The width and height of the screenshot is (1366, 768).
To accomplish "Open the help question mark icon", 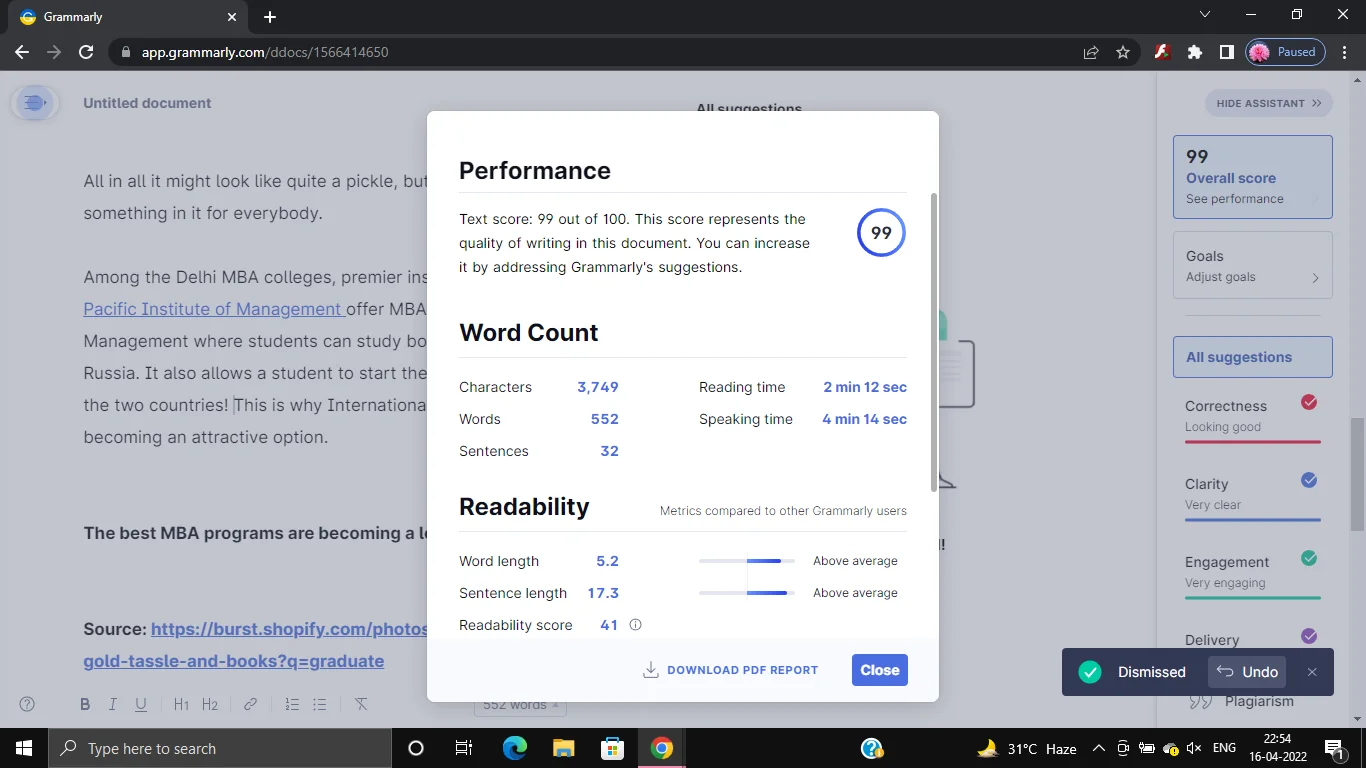I will tap(27, 705).
